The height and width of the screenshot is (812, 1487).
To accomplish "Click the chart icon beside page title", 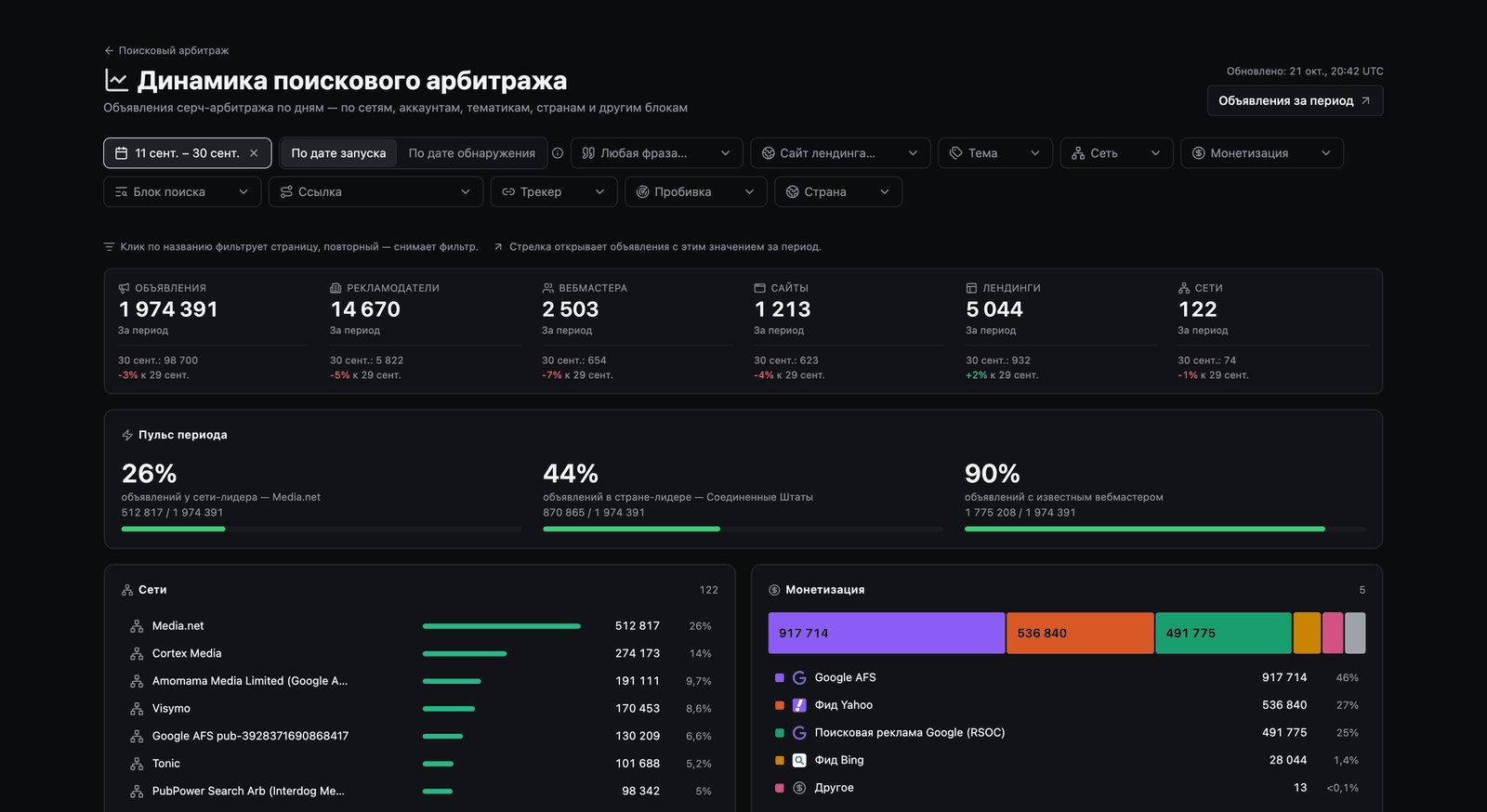I will tap(116, 81).
